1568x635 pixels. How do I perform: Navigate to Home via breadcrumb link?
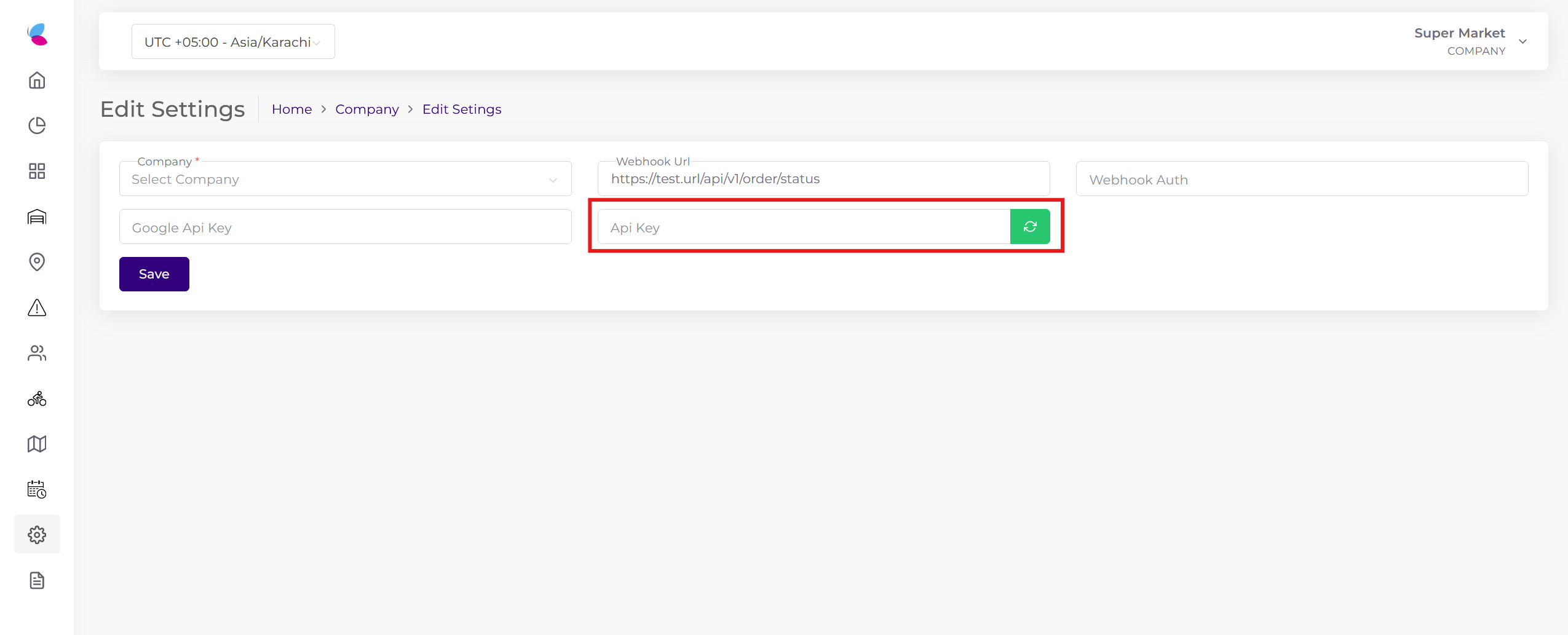point(291,109)
